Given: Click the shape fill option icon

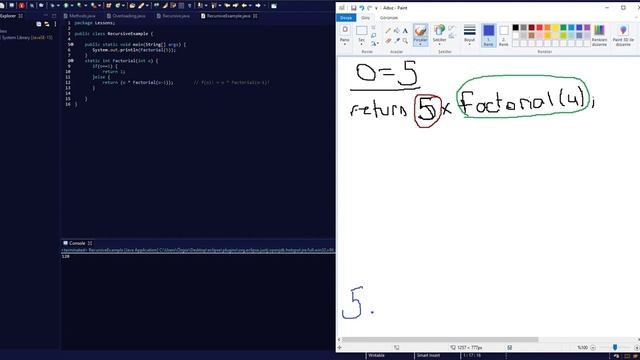Looking at the screenshot, I should point(451,36).
